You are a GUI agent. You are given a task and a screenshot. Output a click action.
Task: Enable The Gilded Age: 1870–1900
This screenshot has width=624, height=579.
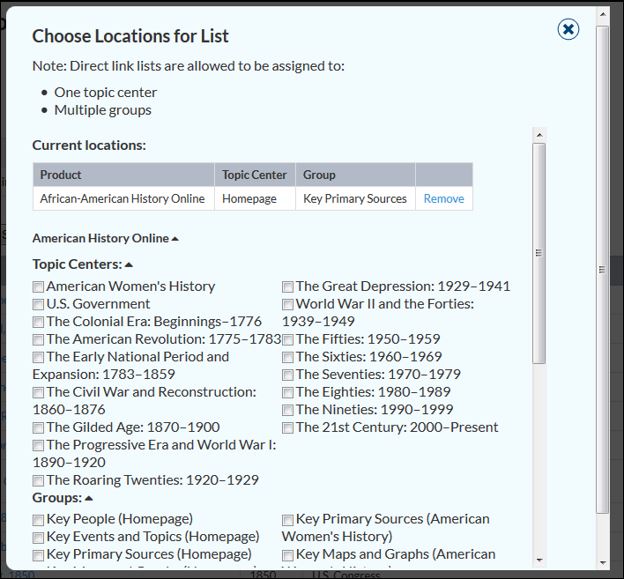point(38,428)
